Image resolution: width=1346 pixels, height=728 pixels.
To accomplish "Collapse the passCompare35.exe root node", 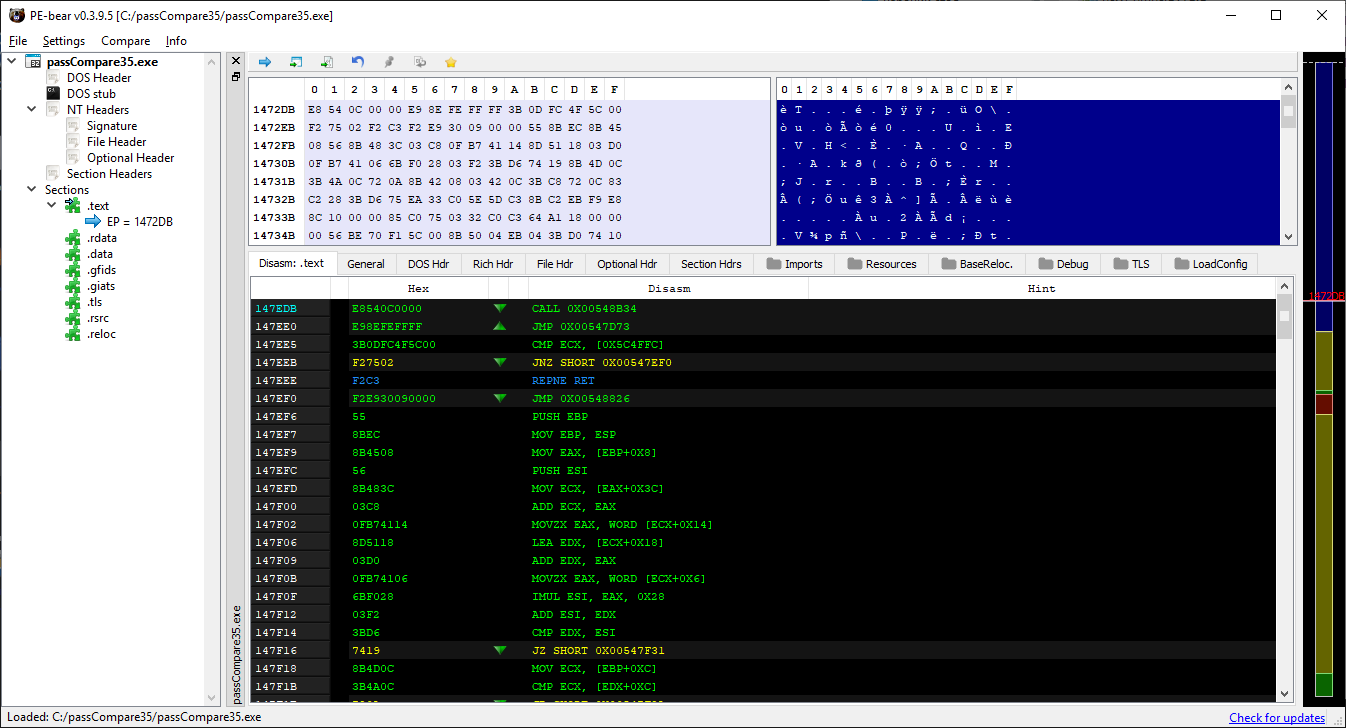I will click(12, 62).
